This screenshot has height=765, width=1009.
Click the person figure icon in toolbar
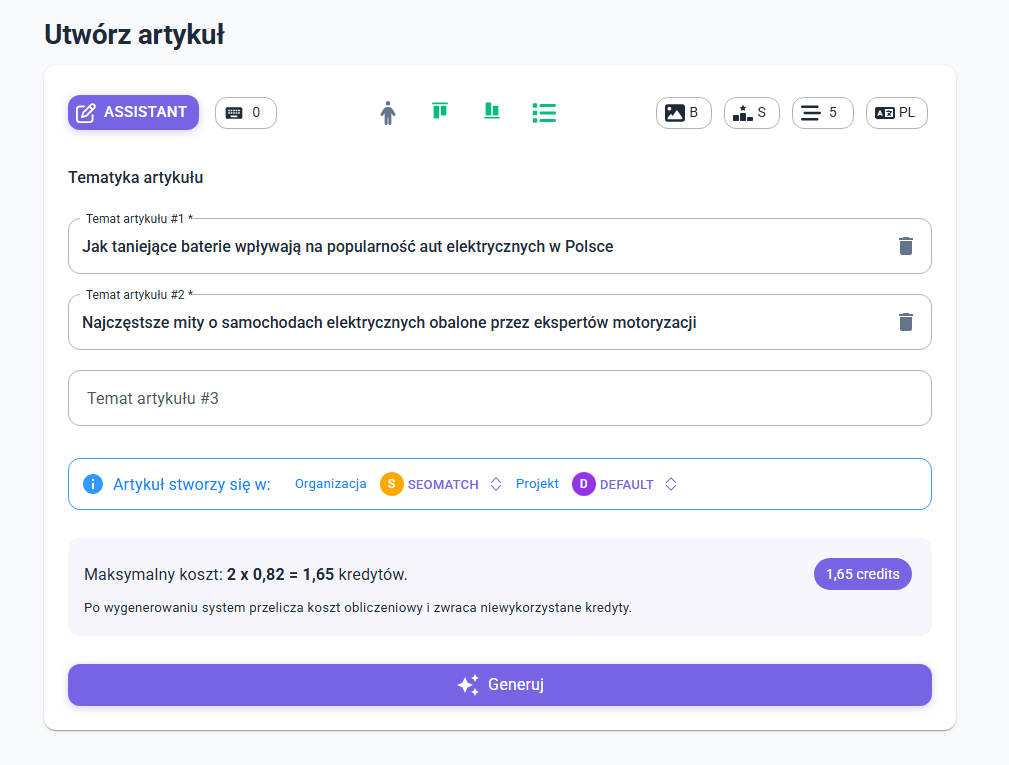(388, 113)
